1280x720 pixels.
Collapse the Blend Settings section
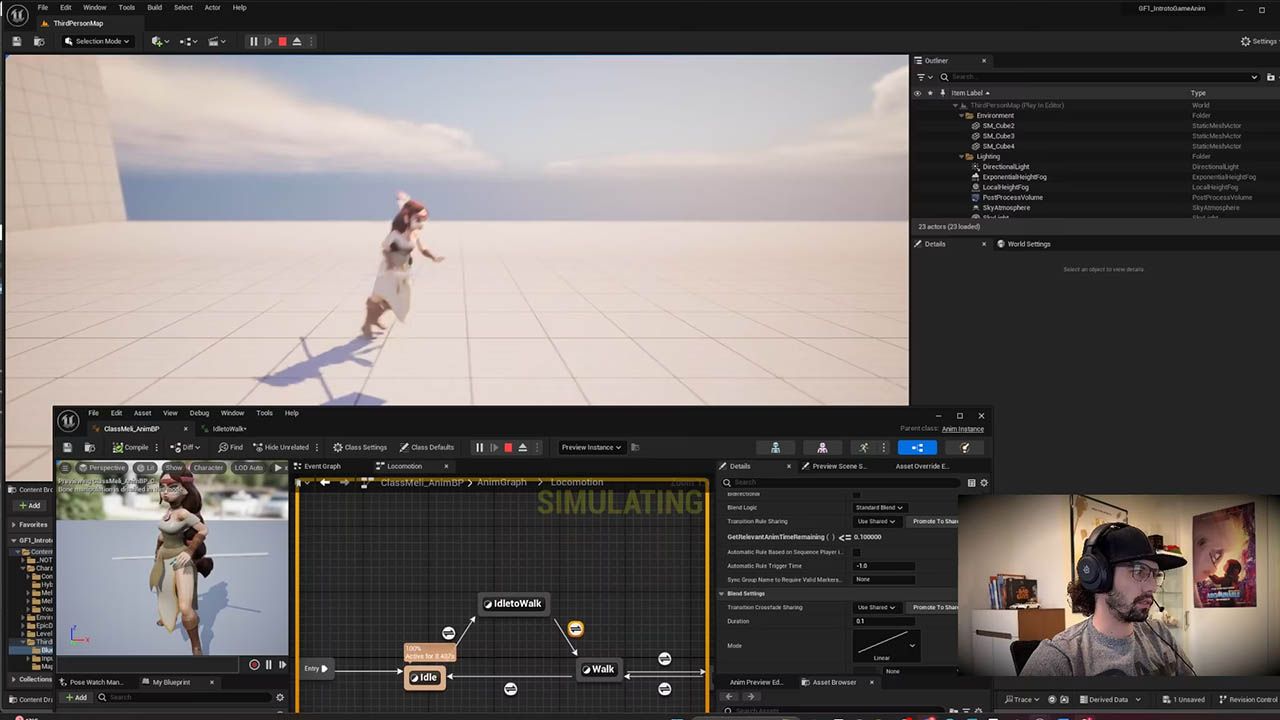[723, 593]
